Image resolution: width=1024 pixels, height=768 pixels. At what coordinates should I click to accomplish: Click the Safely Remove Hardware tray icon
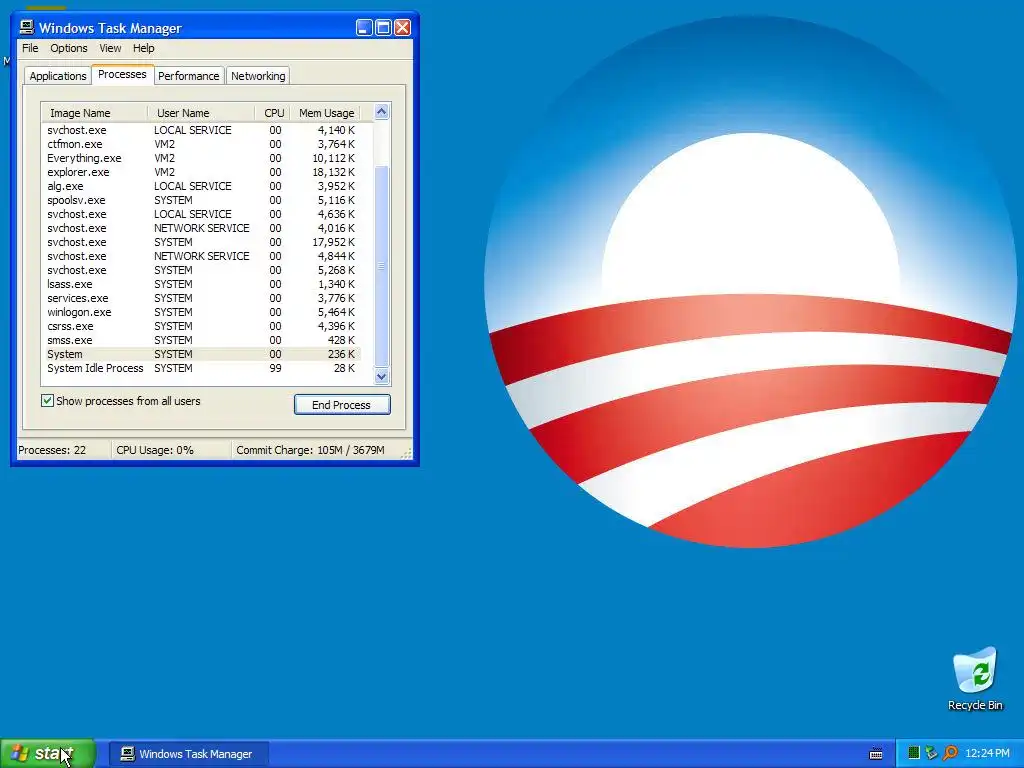tap(931, 753)
